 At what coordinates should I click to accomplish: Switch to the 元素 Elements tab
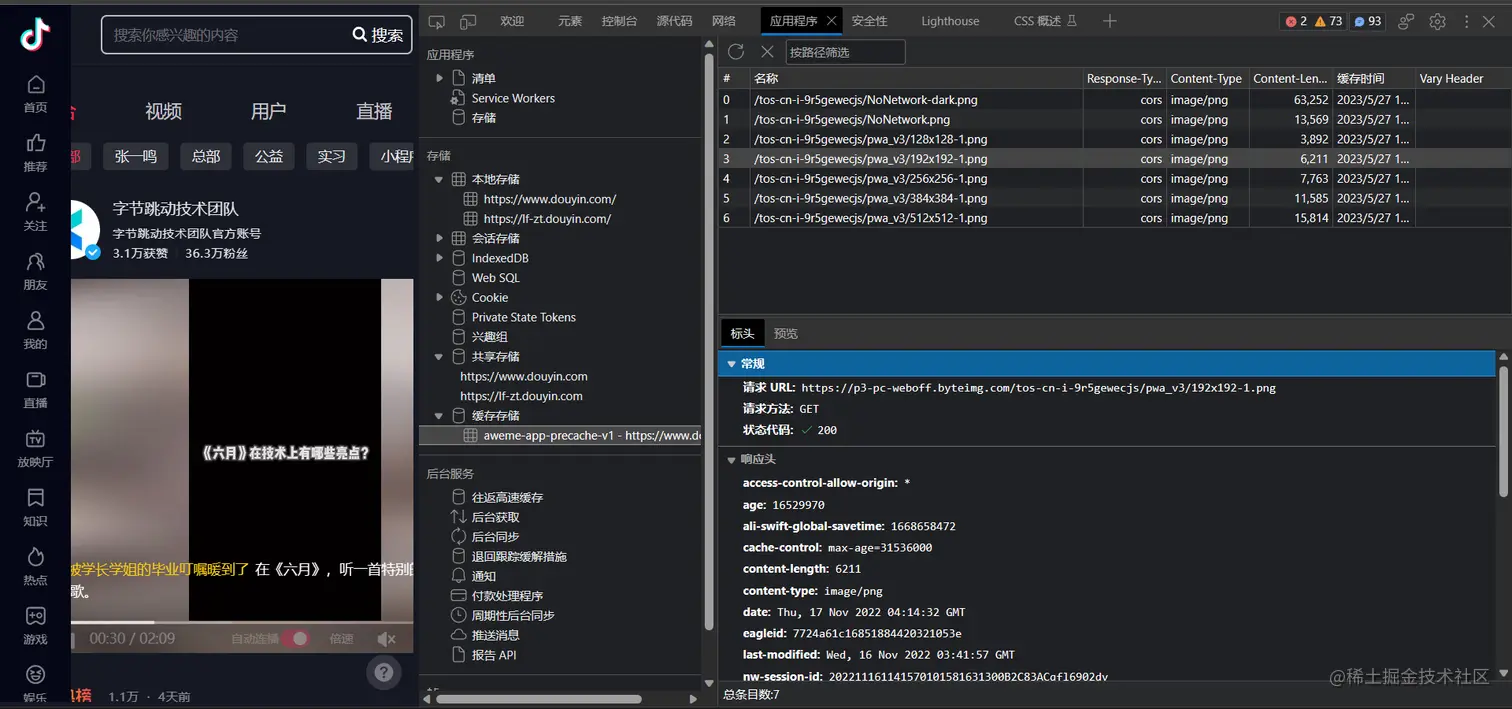click(x=570, y=21)
